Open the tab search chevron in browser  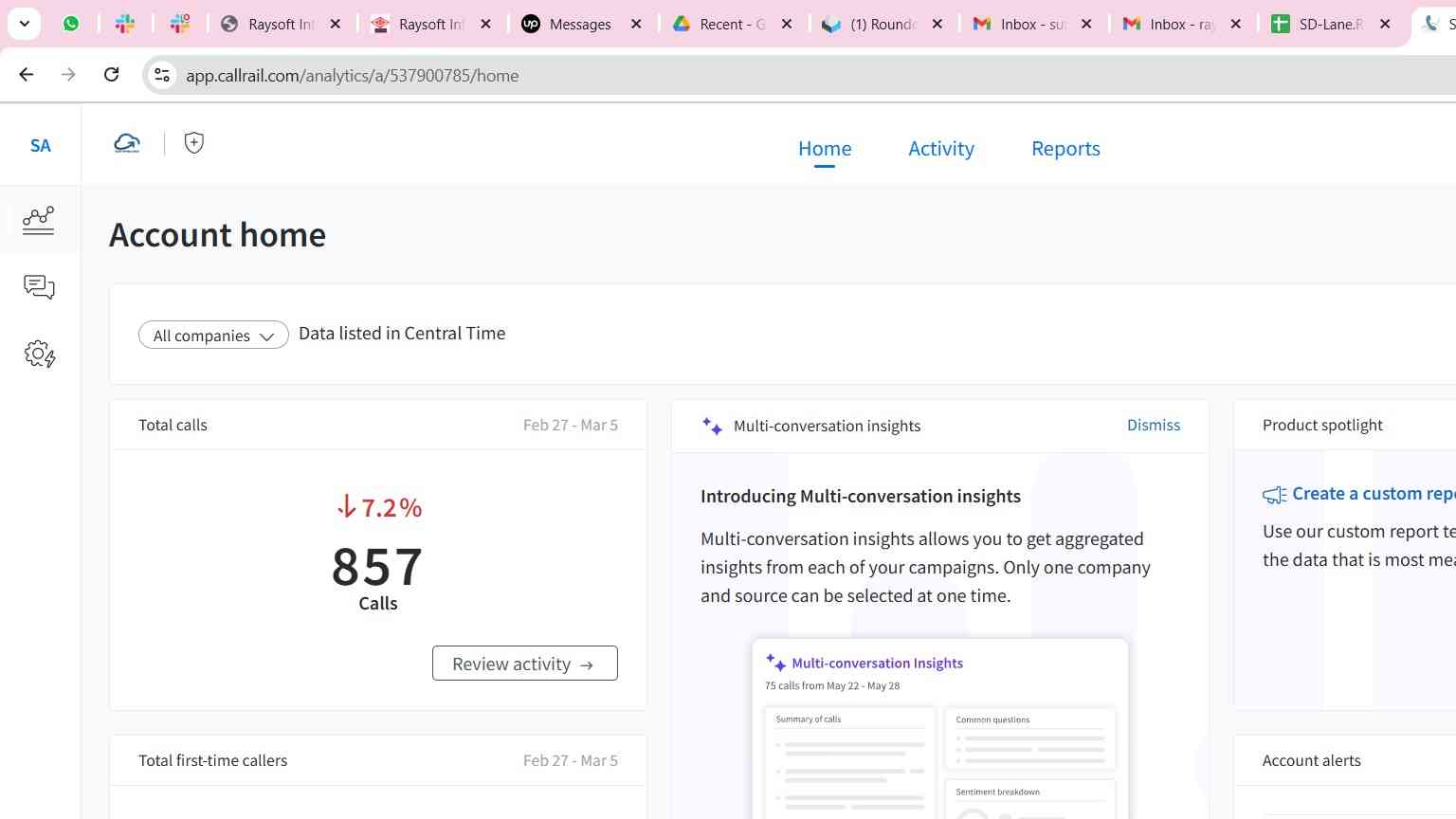pyautogui.click(x=24, y=24)
